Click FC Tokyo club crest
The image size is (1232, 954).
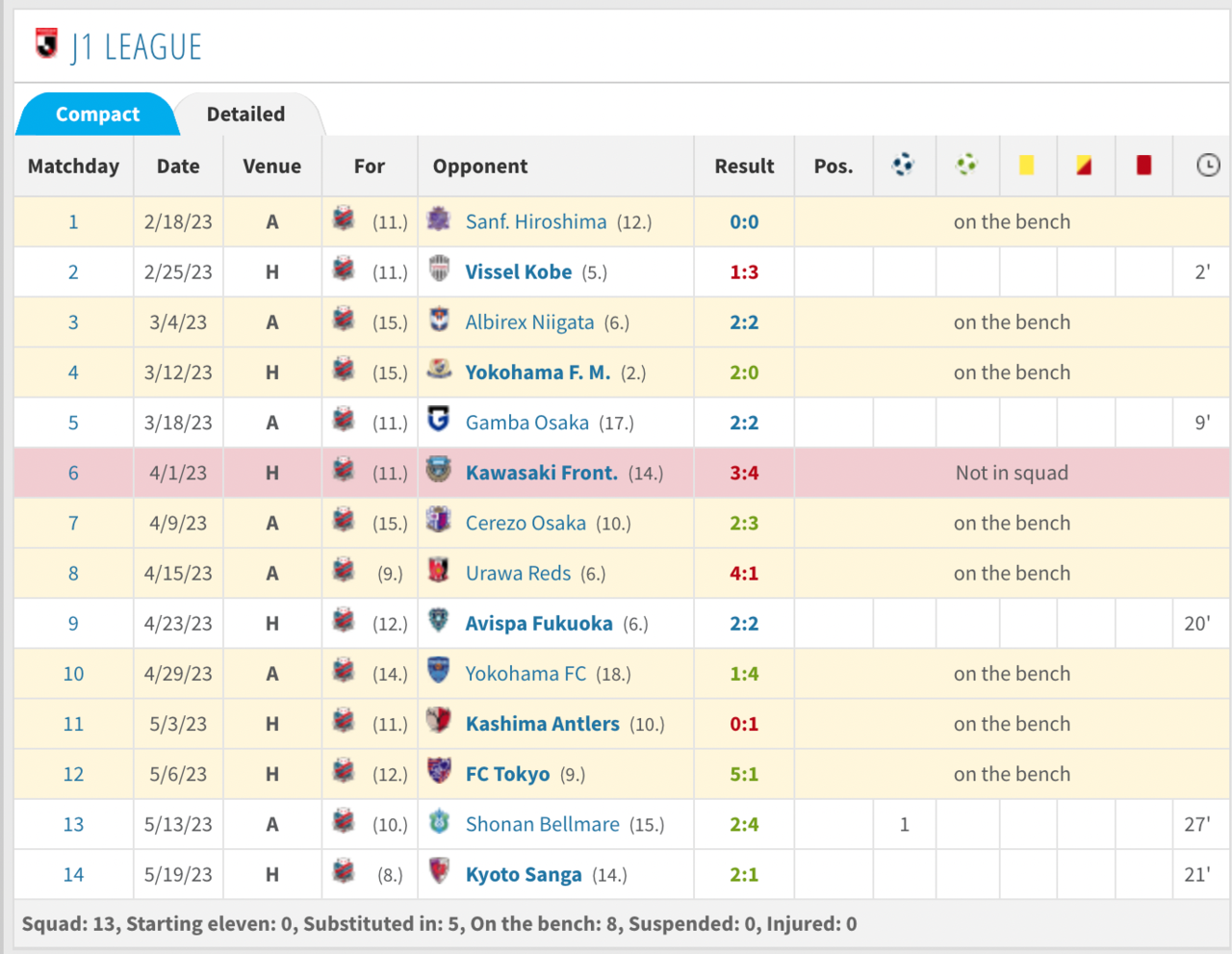pos(439,769)
